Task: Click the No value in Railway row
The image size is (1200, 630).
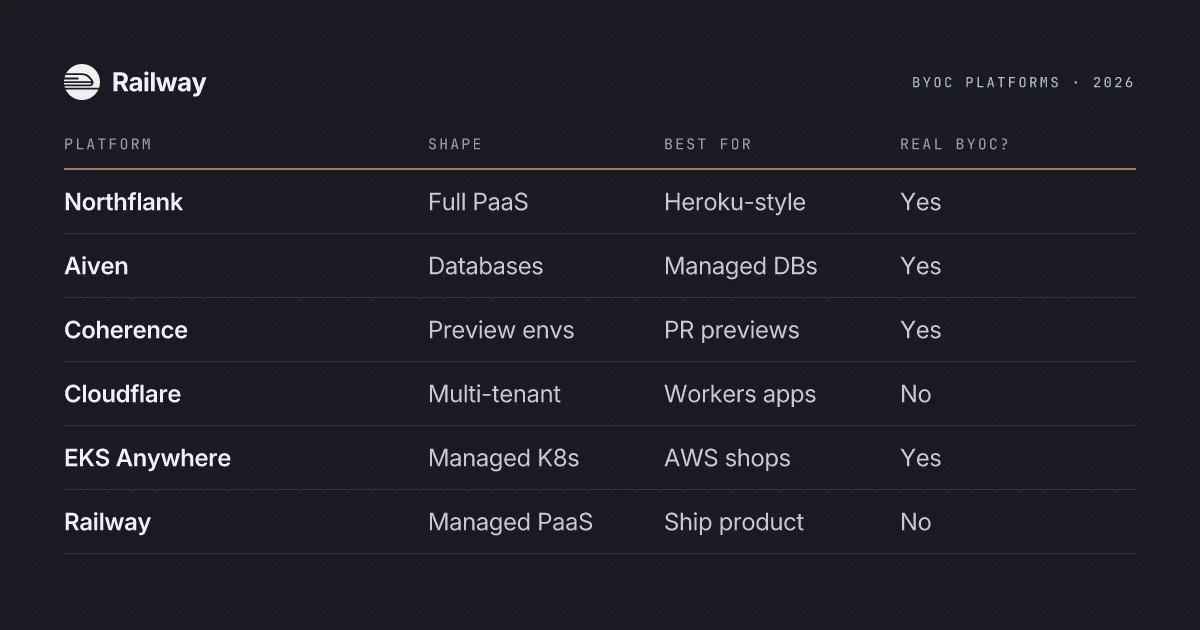Action: click(x=916, y=522)
